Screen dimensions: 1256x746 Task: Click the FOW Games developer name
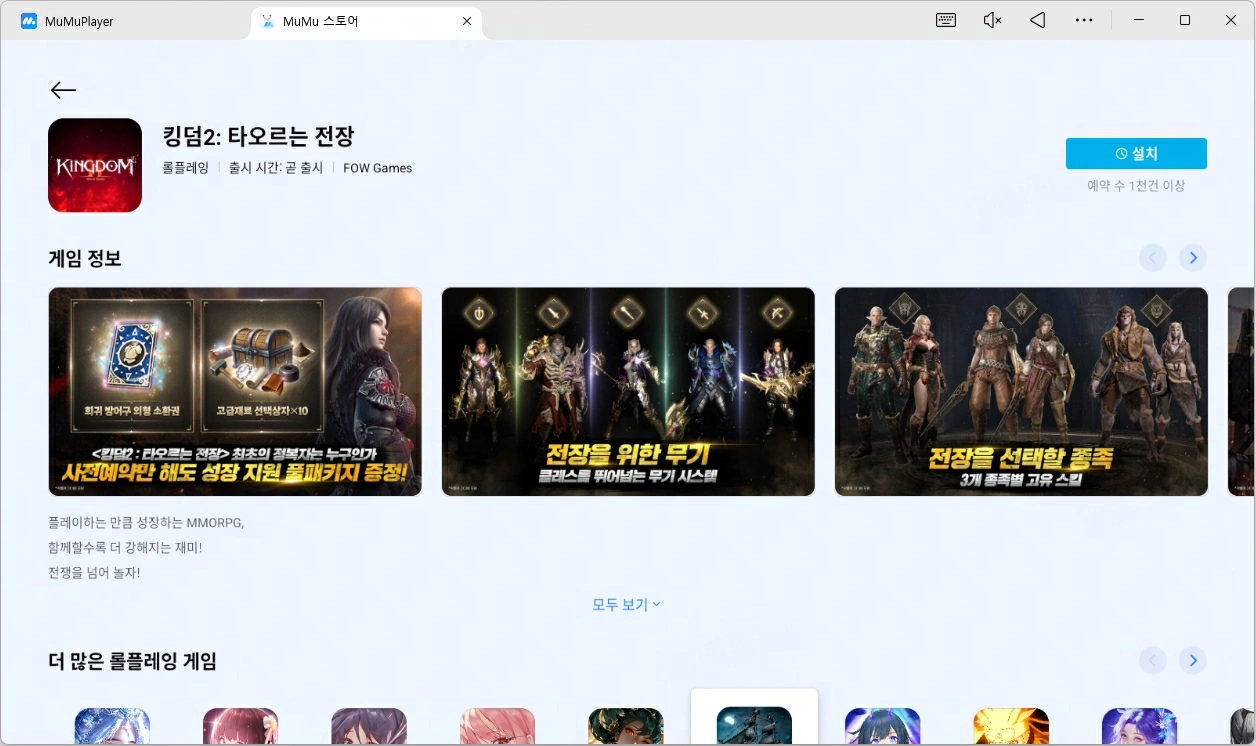(x=378, y=168)
